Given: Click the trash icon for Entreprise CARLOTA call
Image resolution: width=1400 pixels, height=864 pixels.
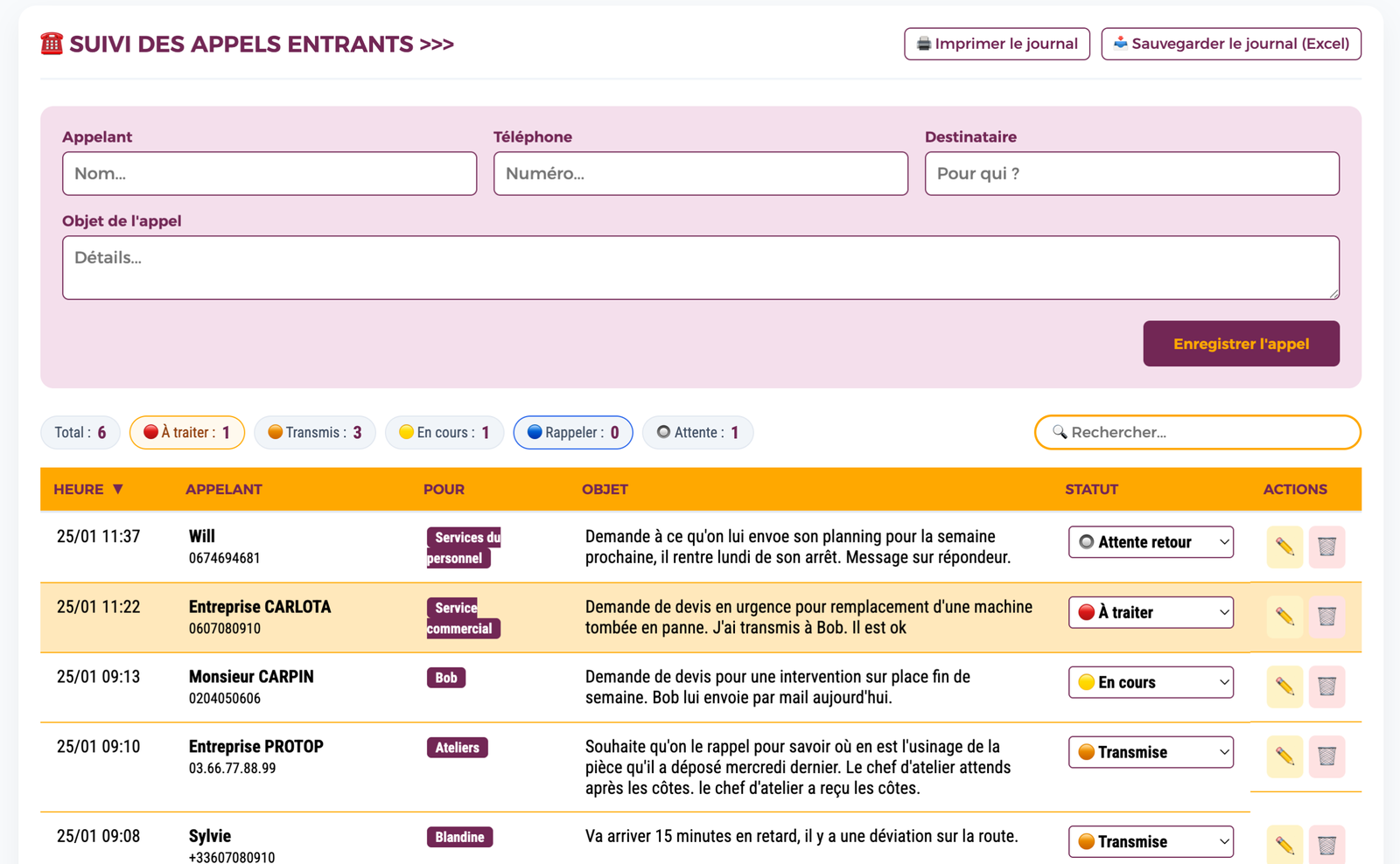Looking at the screenshot, I should click(x=1326, y=617).
